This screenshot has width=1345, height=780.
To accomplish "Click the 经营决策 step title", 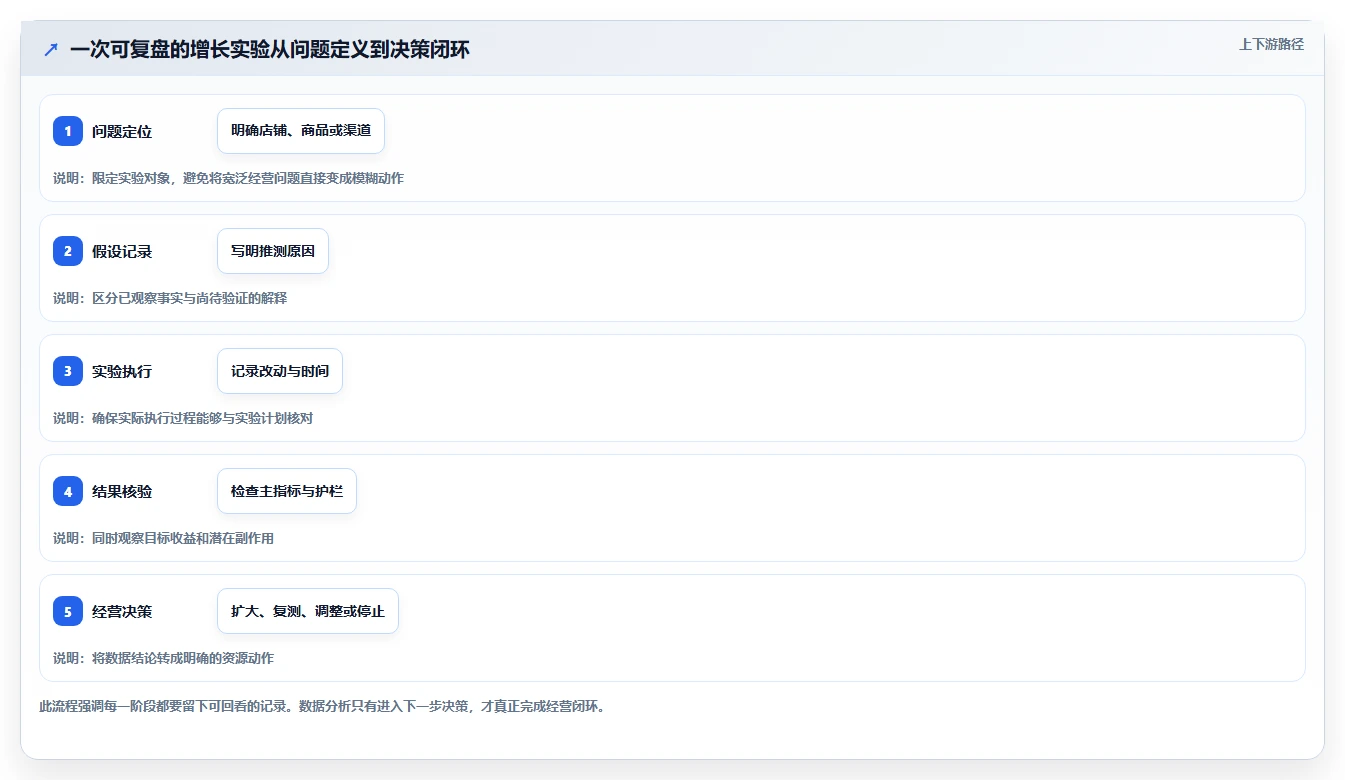I will [122, 611].
